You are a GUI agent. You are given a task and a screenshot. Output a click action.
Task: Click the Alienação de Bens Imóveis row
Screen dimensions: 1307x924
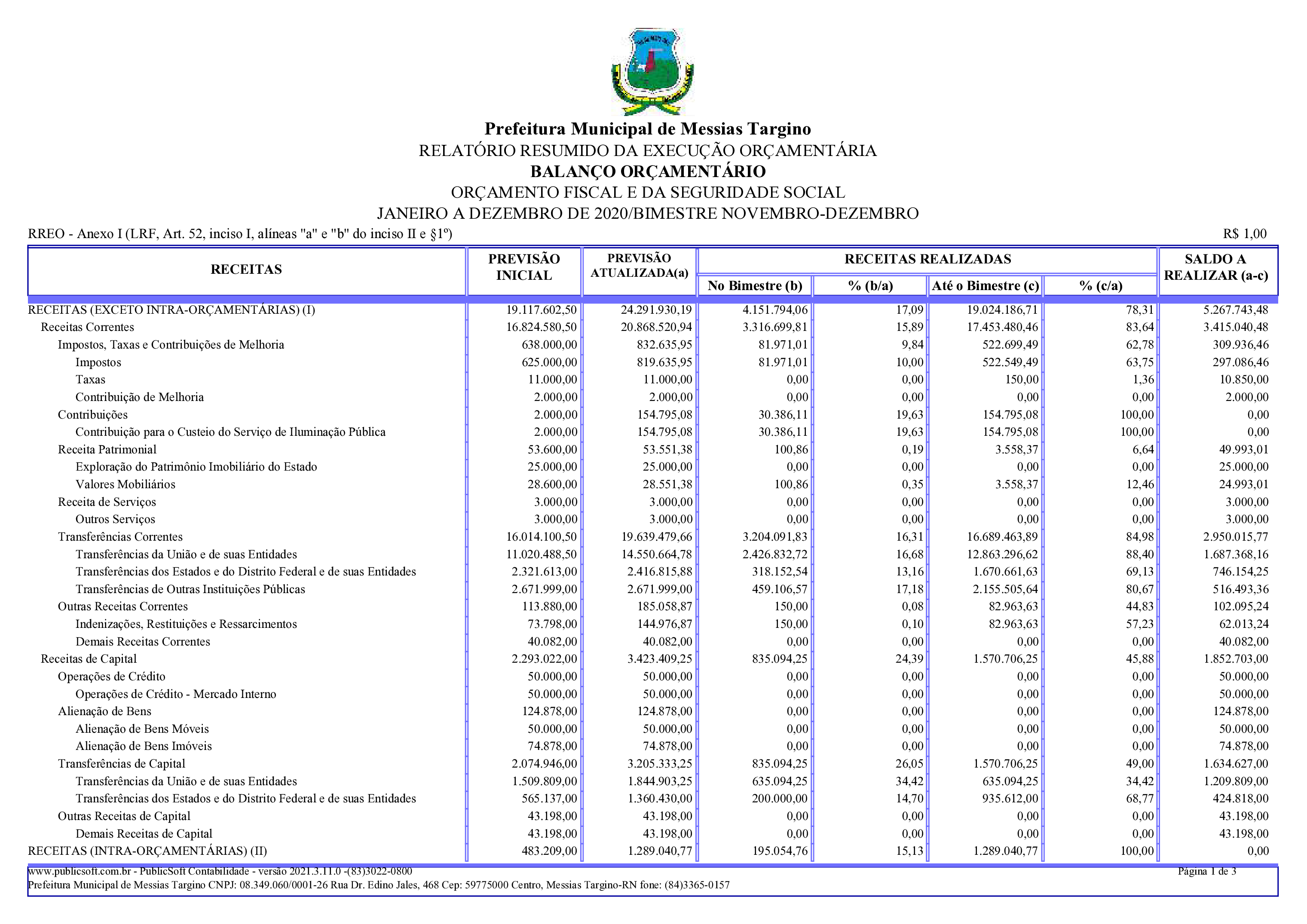pyautogui.click(x=144, y=747)
